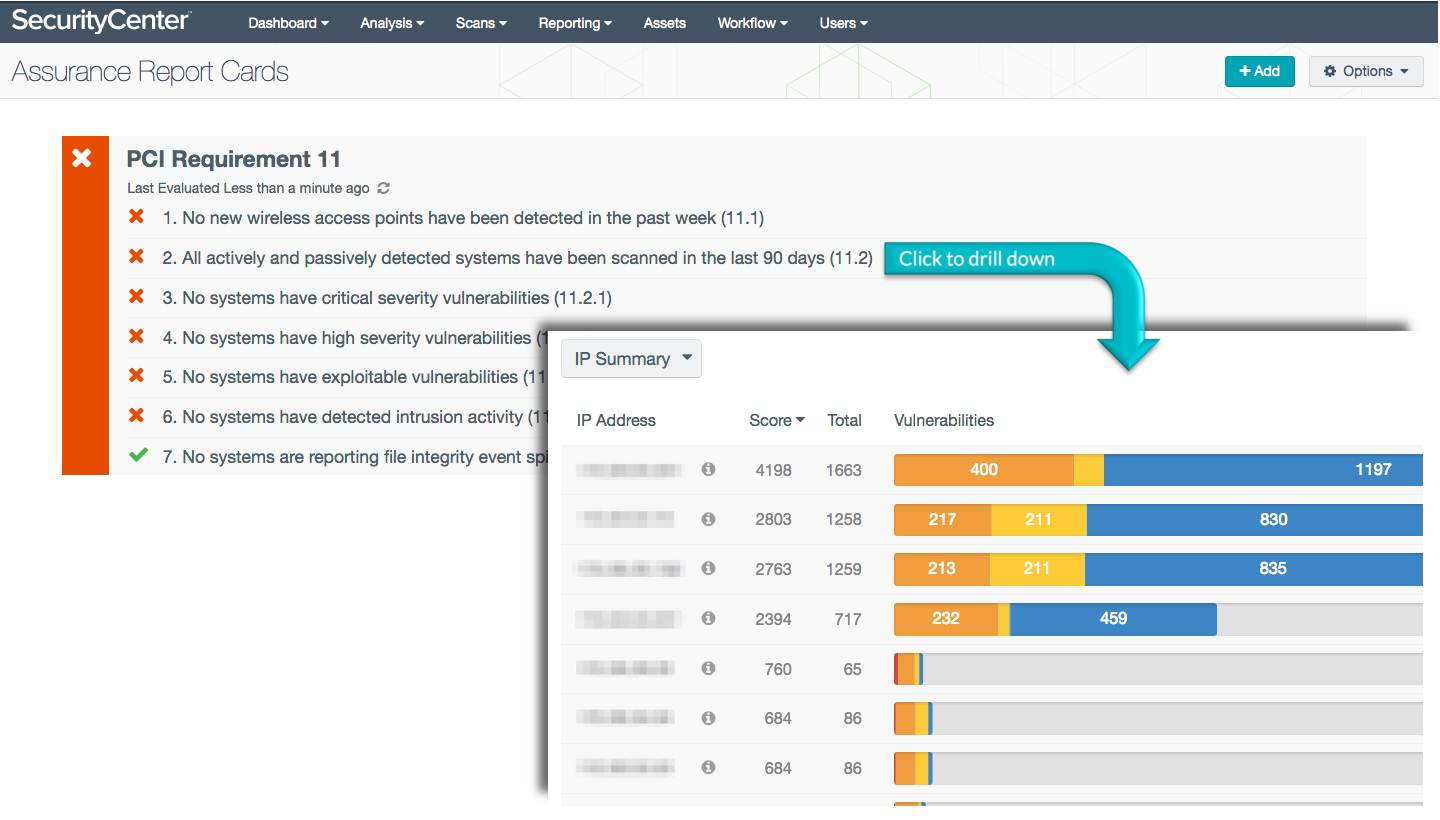Click the orange 217 vulnerability bar segment
Viewport: 1440px width, 820px height.
click(942, 519)
